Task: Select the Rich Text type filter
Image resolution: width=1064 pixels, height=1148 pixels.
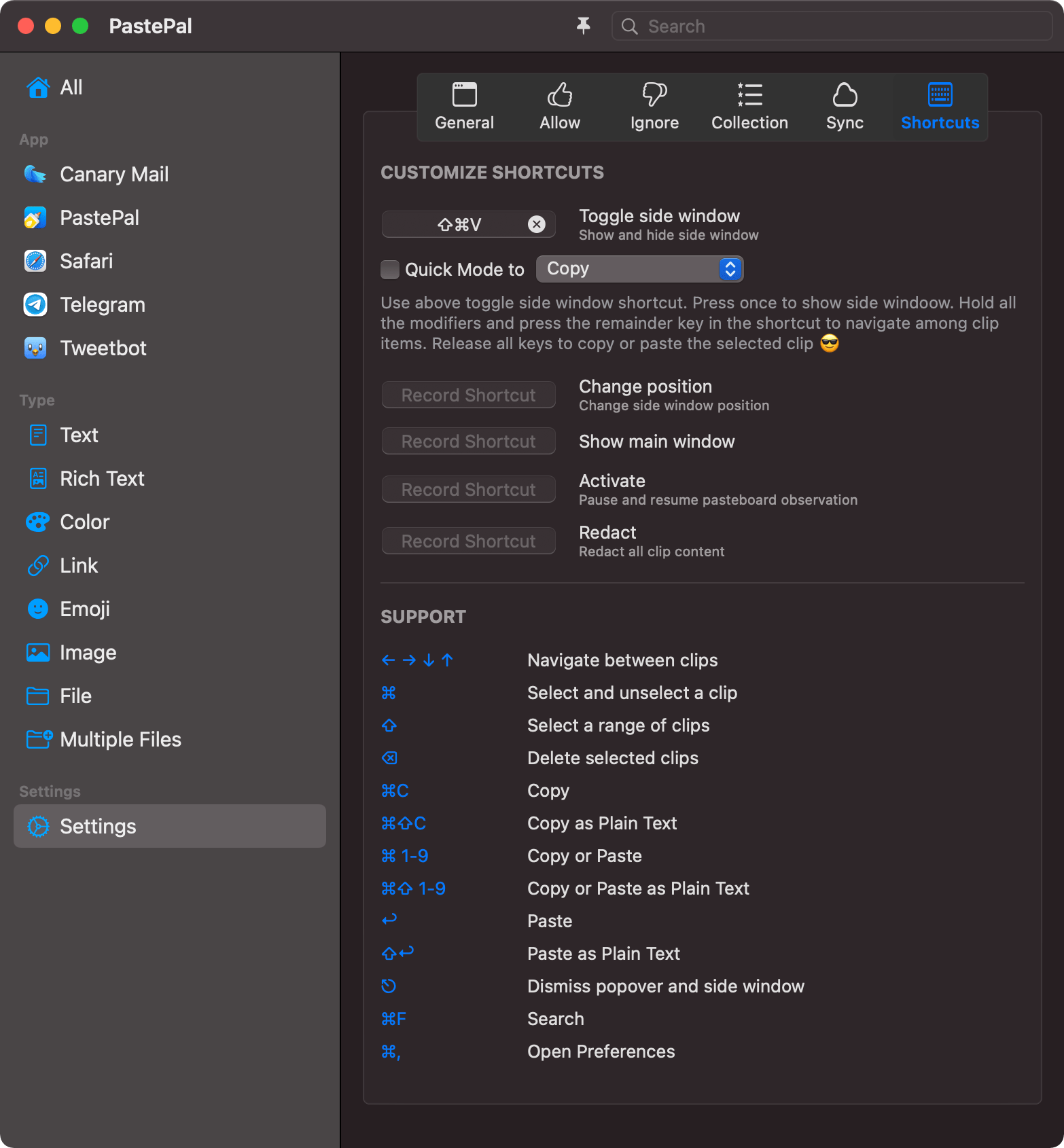Action: [170, 479]
